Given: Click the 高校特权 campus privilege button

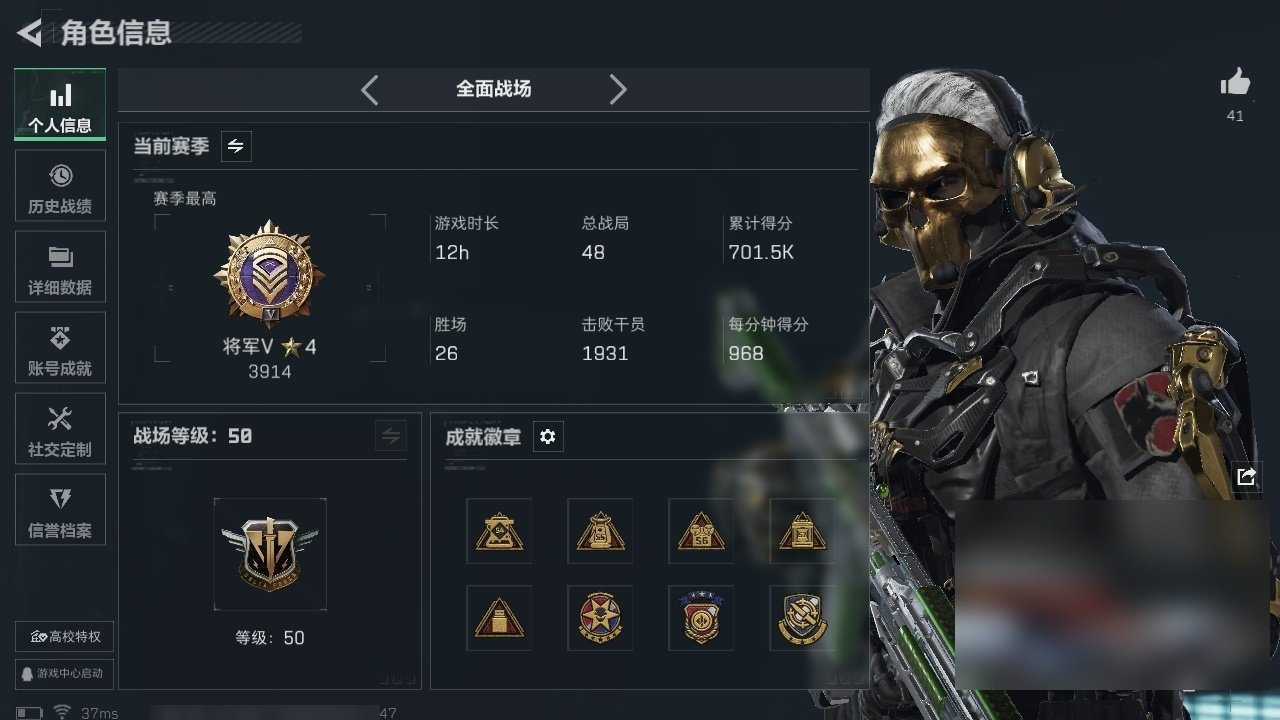Looking at the screenshot, I should pyautogui.click(x=65, y=636).
